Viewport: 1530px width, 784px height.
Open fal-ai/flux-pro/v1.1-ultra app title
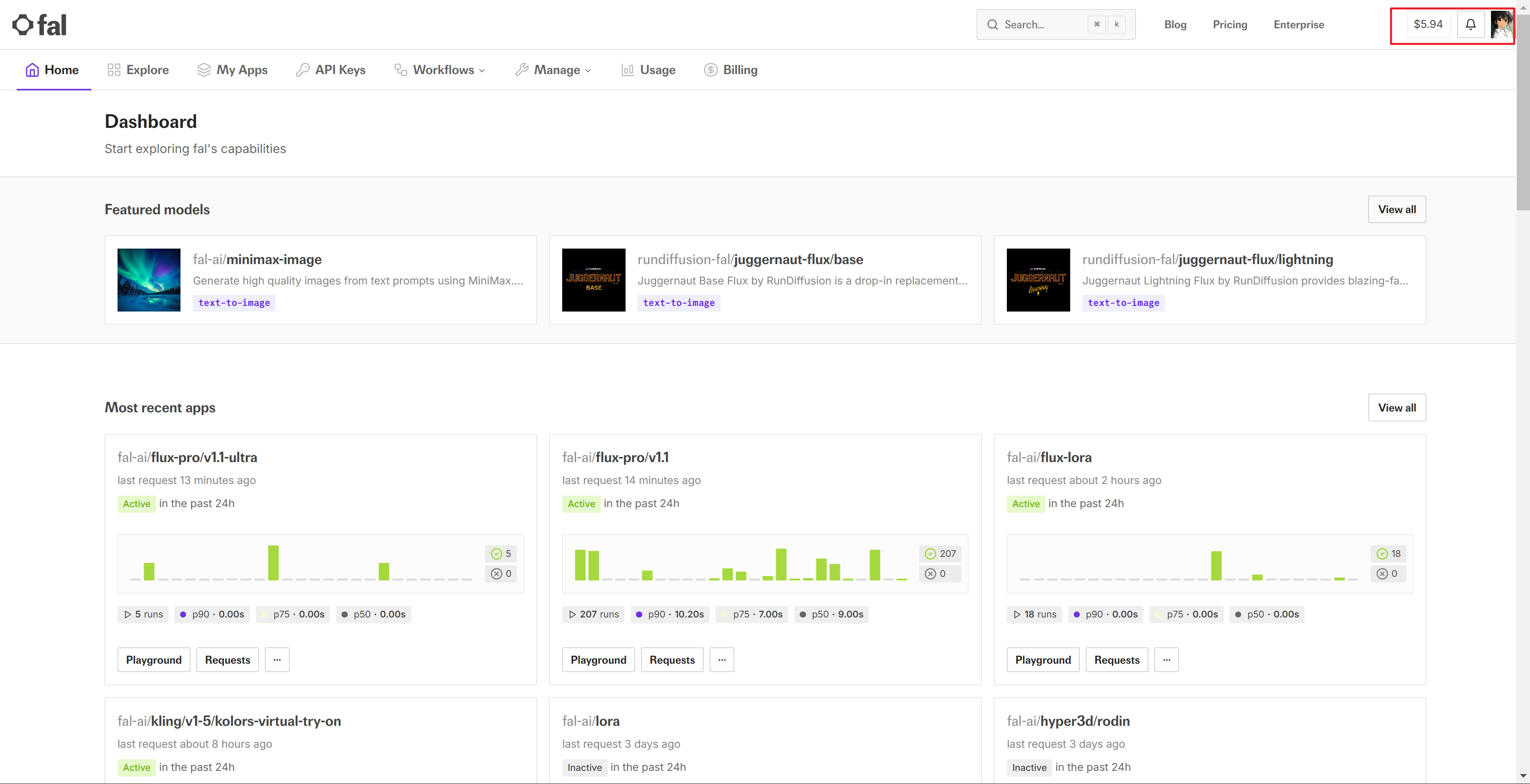(187, 457)
